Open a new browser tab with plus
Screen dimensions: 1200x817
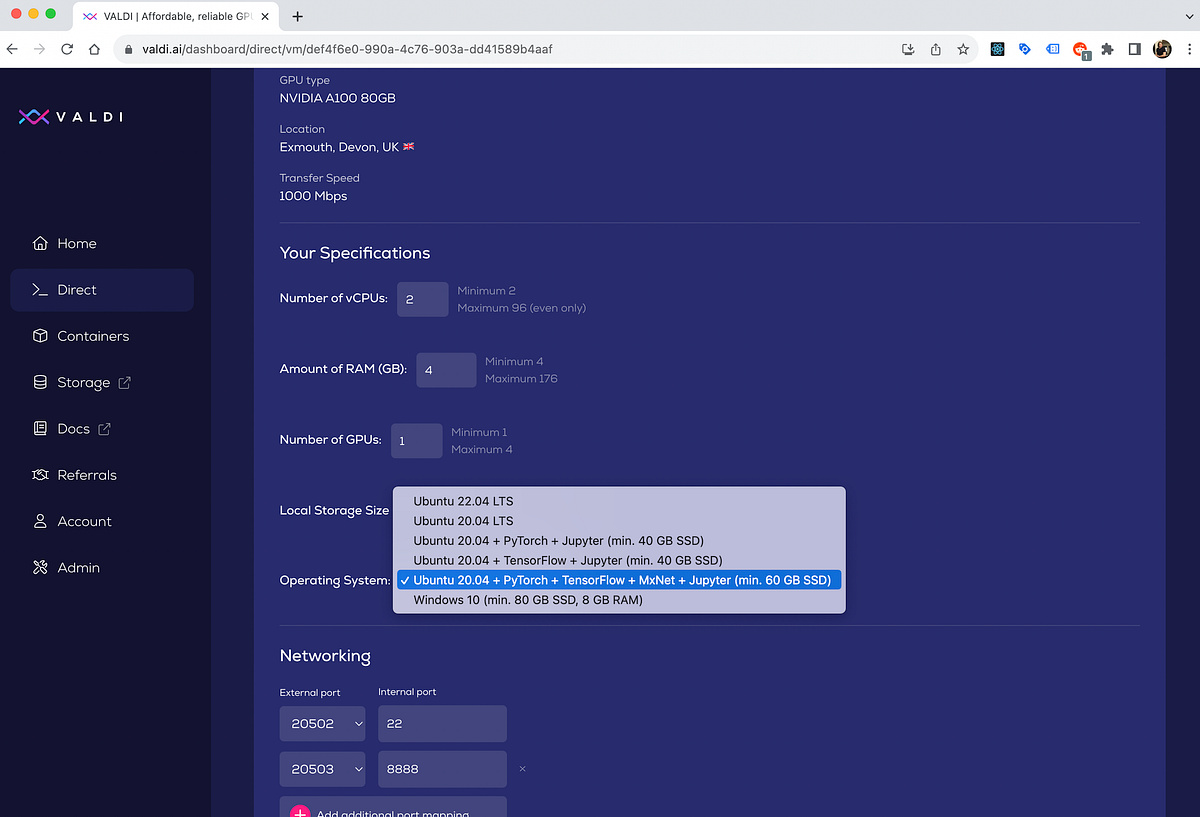tap(297, 16)
